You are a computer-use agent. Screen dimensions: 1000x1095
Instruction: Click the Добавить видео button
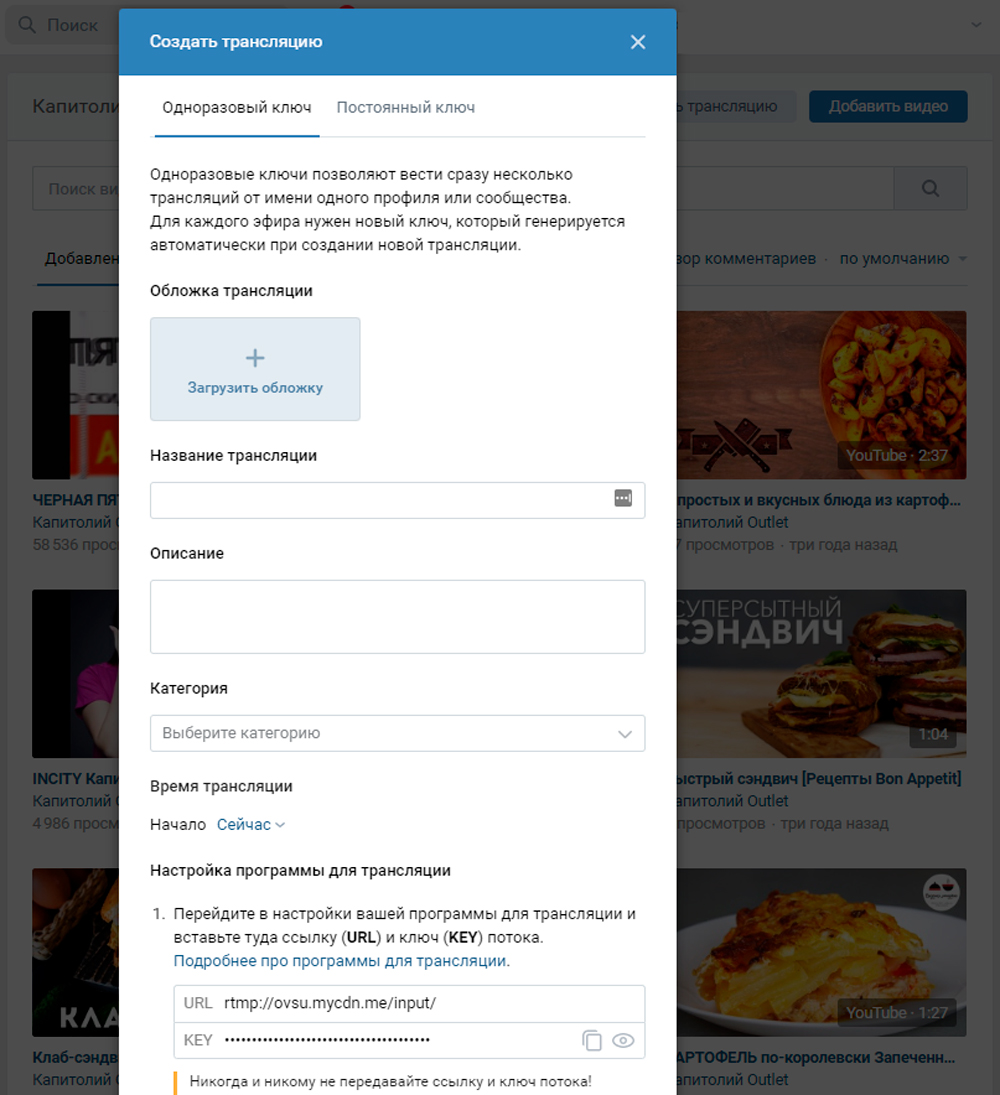(x=888, y=106)
